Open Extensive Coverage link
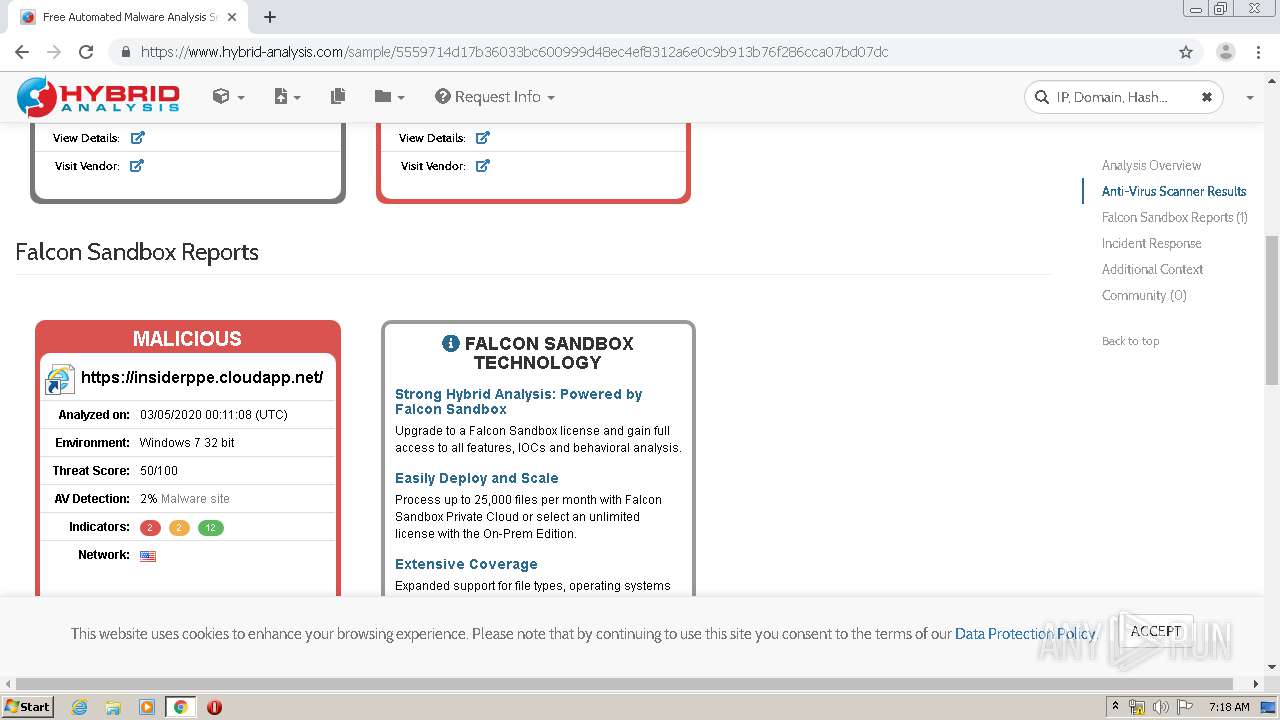 click(x=466, y=564)
